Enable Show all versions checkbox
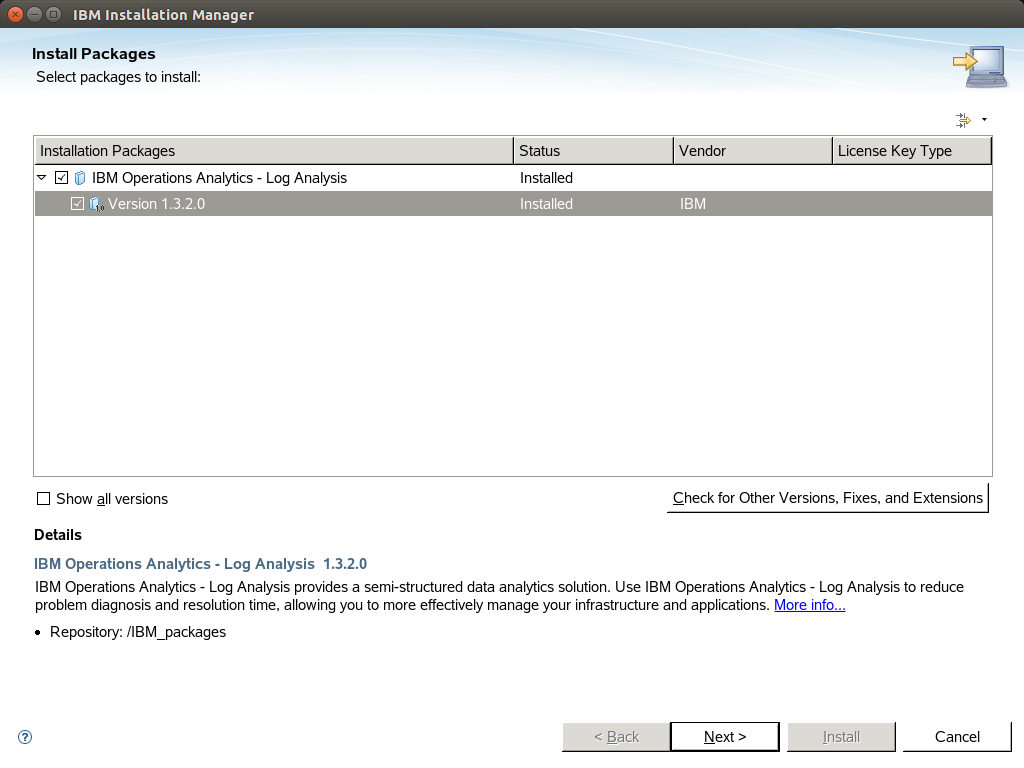Viewport: 1024px width, 768px height. (x=43, y=499)
